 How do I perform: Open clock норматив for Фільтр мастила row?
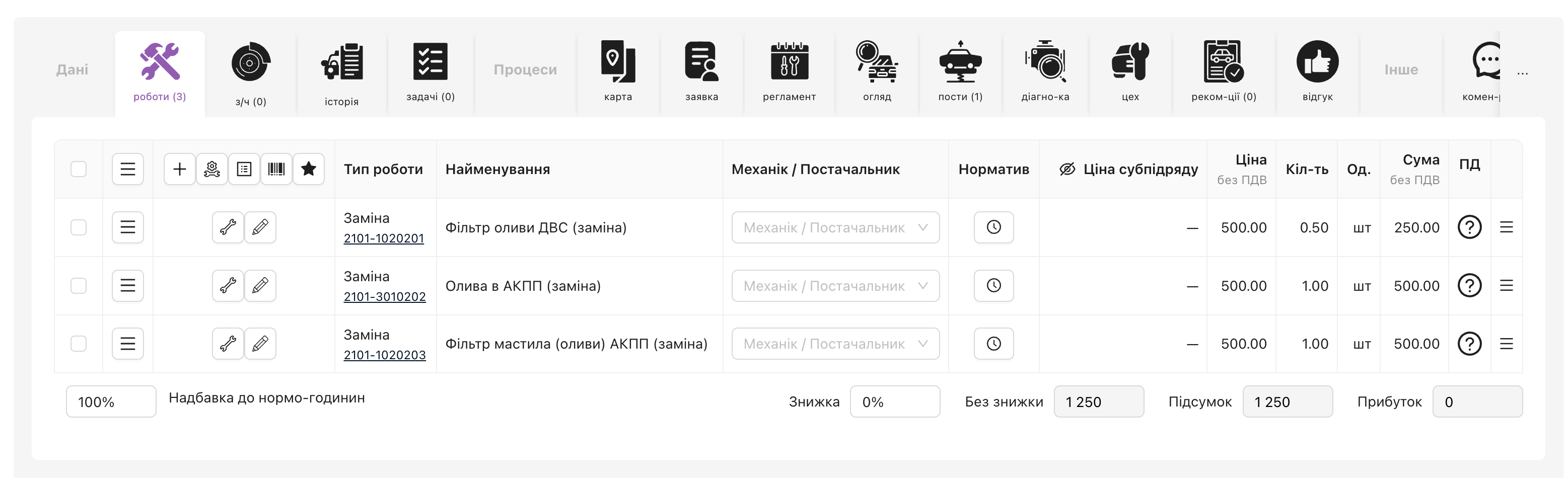tap(993, 344)
